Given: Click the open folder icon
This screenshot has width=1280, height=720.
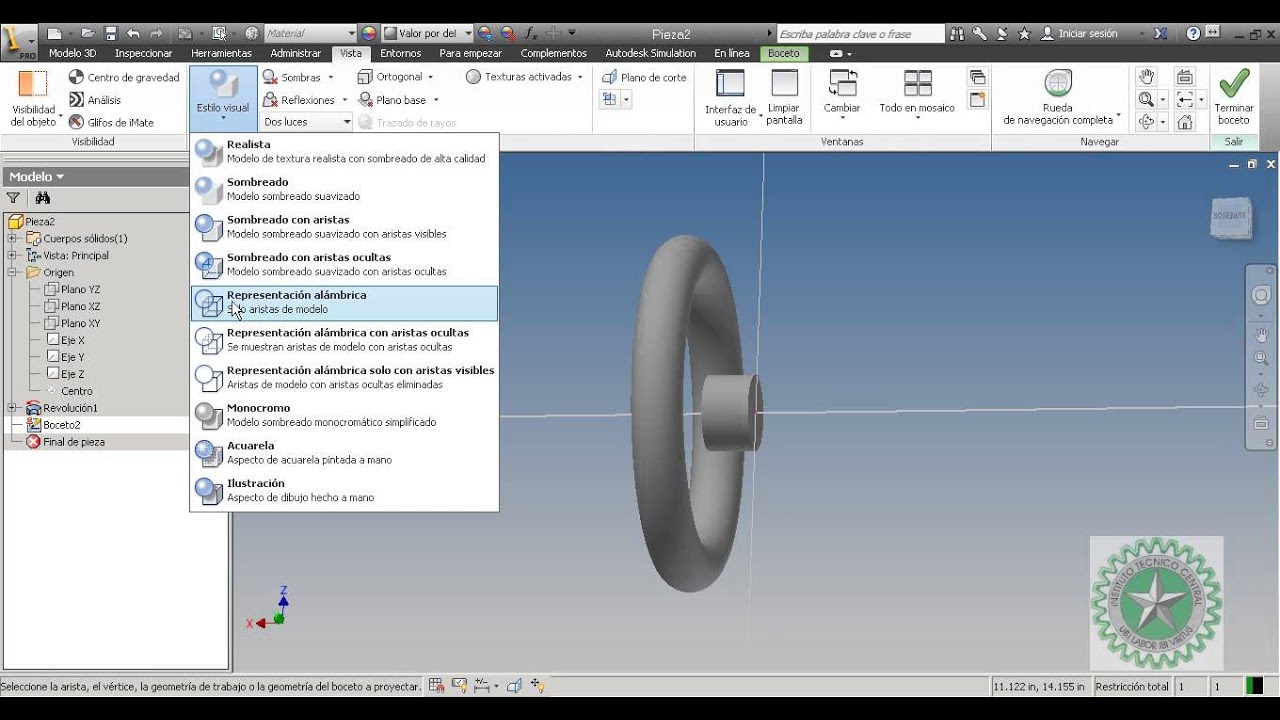Looking at the screenshot, I should coord(87,33).
